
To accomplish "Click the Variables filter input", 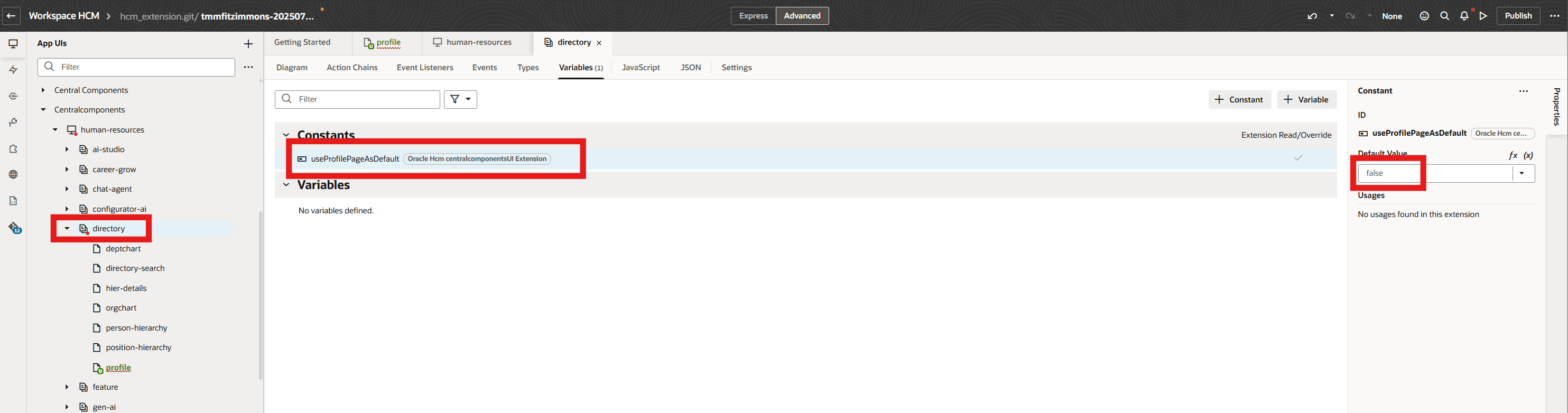I will pyautogui.click(x=357, y=99).
